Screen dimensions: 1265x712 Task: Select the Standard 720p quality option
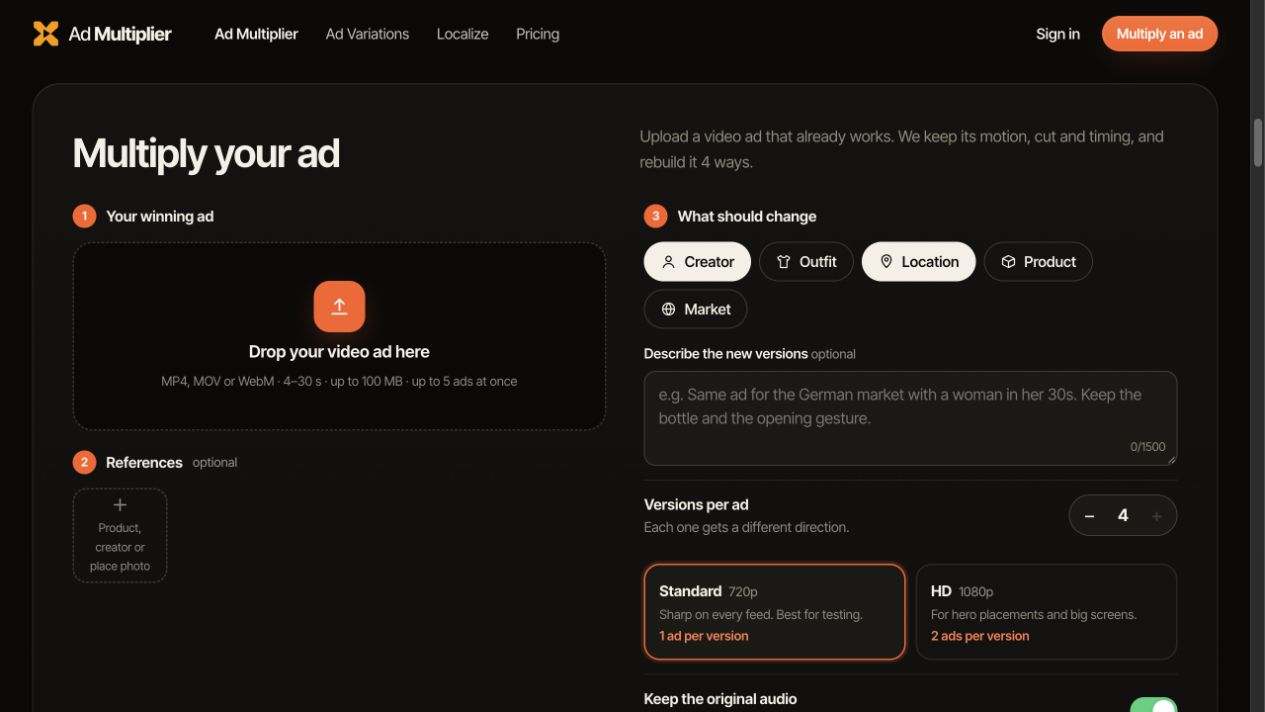(x=775, y=612)
